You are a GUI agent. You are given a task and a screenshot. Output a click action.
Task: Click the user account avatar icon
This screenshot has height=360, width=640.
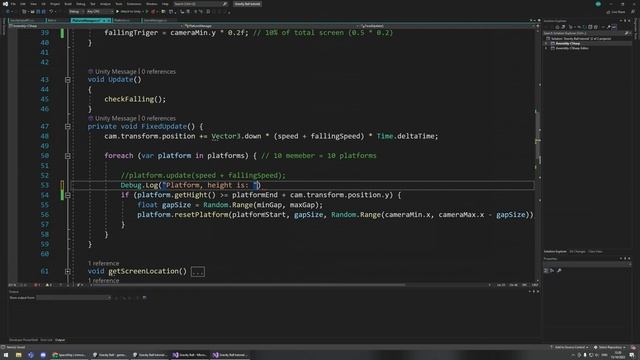point(598,4)
